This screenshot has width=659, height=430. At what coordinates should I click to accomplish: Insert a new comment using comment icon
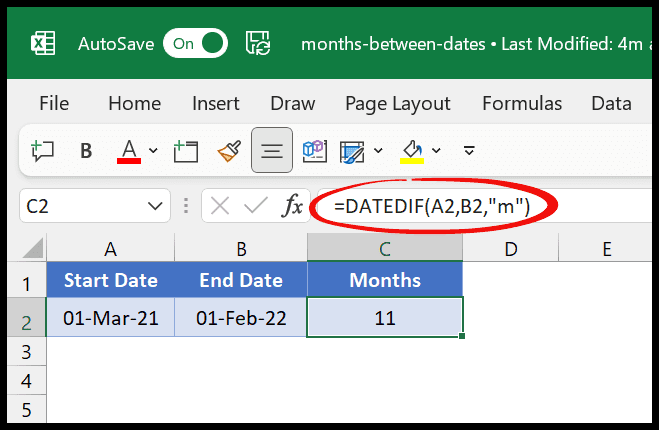(x=42, y=150)
